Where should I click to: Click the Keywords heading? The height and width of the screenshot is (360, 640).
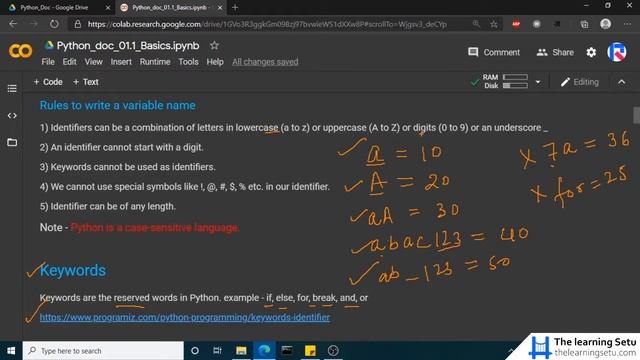pos(73,270)
